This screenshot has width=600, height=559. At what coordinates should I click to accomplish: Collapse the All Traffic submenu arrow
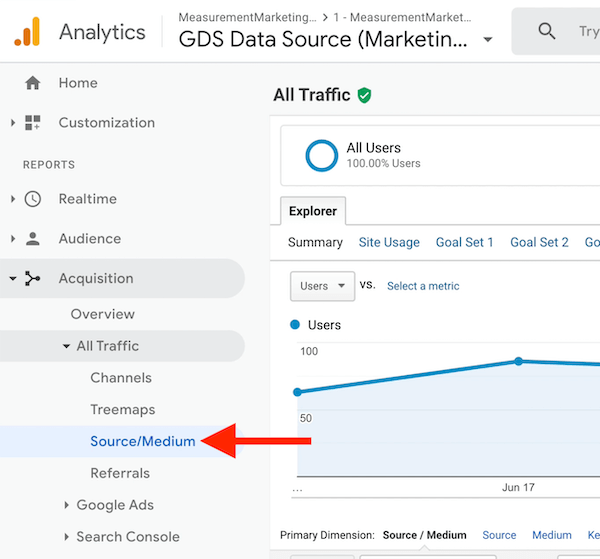(x=66, y=346)
